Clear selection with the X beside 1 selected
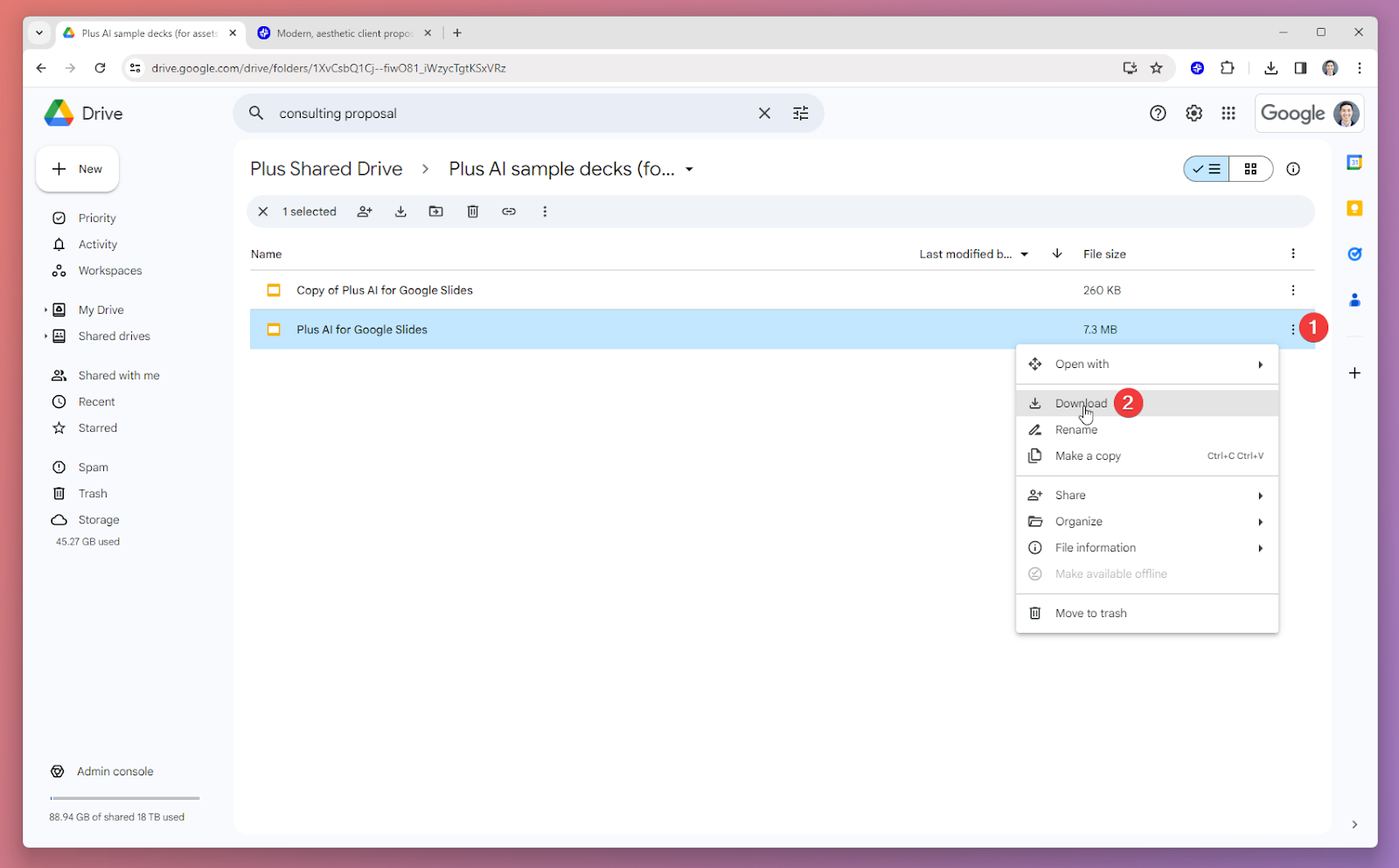Viewport: 1399px width, 868px height. point(263,212)
